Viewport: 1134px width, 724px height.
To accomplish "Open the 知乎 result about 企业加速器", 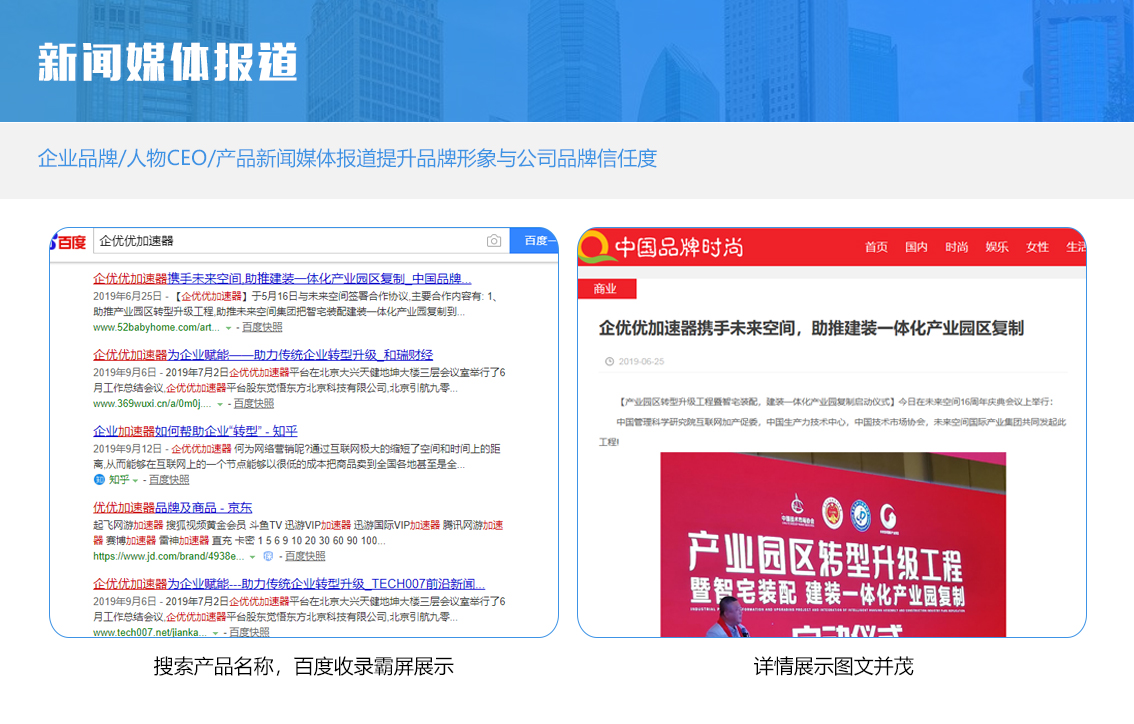I will coord(195,431).
